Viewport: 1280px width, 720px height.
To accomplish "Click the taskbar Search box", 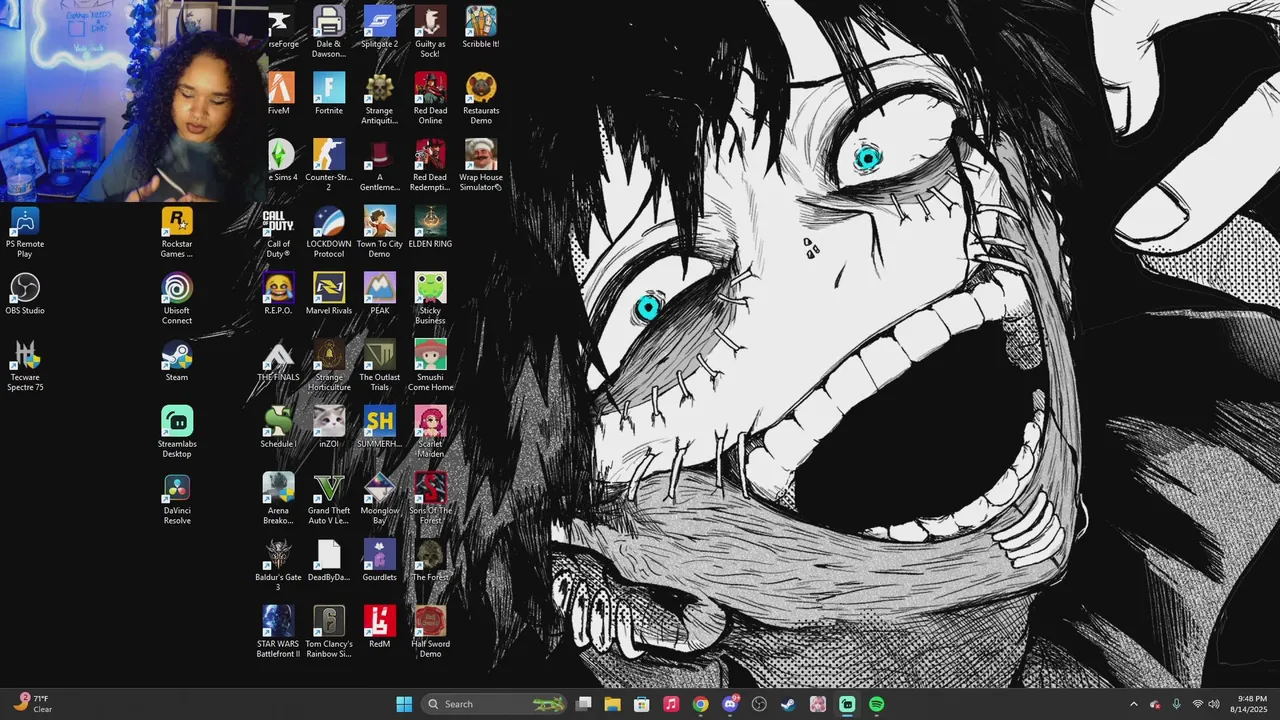I will 495,704.
